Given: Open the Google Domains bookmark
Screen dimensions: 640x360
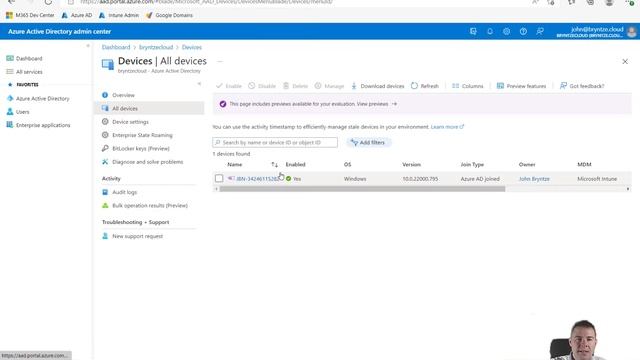Looking at the screenshot, I should (169, 16).
